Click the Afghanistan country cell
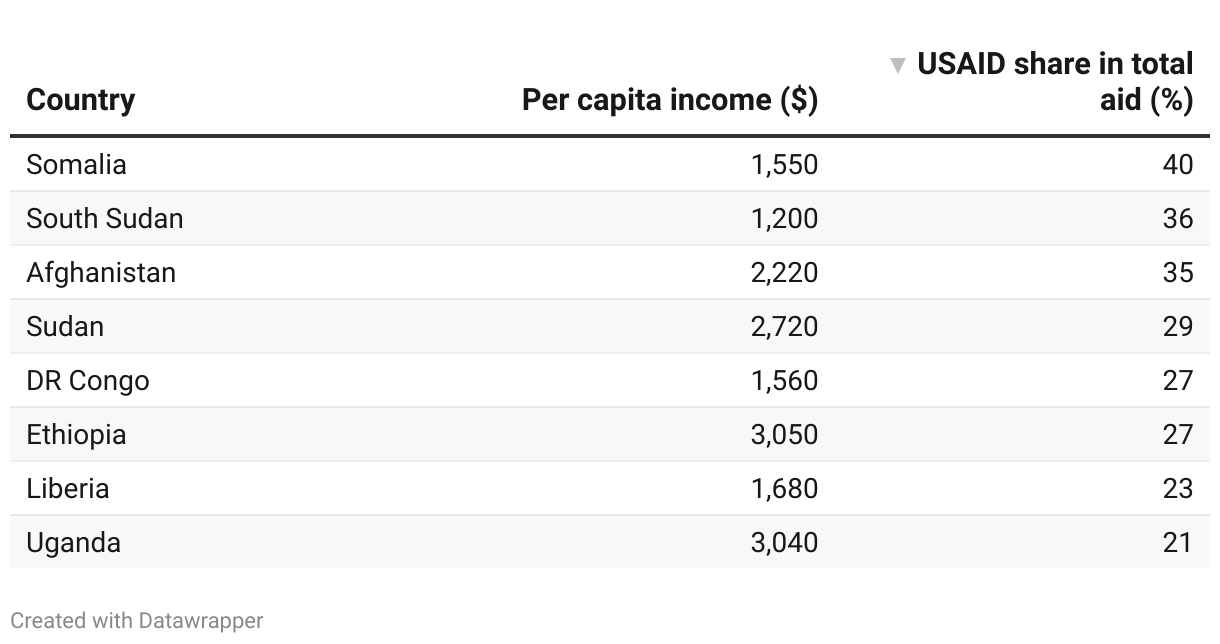Image resolution: width=1220 pixels, height=644 pixels. pos(101,272)
